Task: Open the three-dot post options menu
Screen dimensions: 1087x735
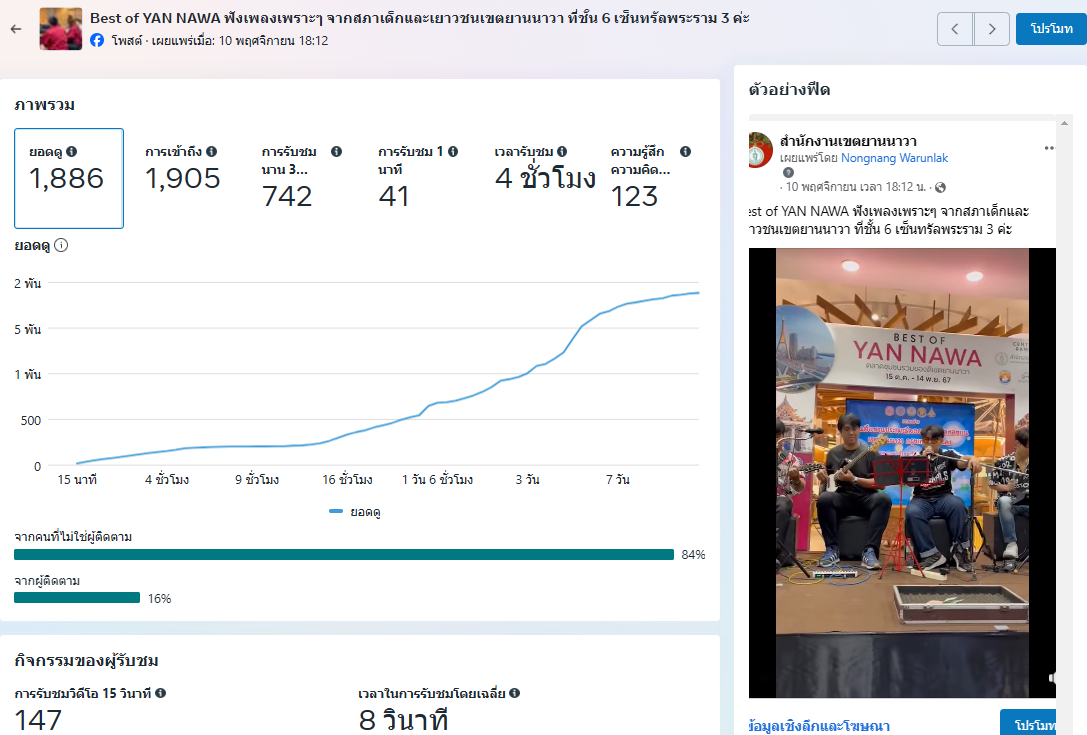Action: [x=1049, y=148]
